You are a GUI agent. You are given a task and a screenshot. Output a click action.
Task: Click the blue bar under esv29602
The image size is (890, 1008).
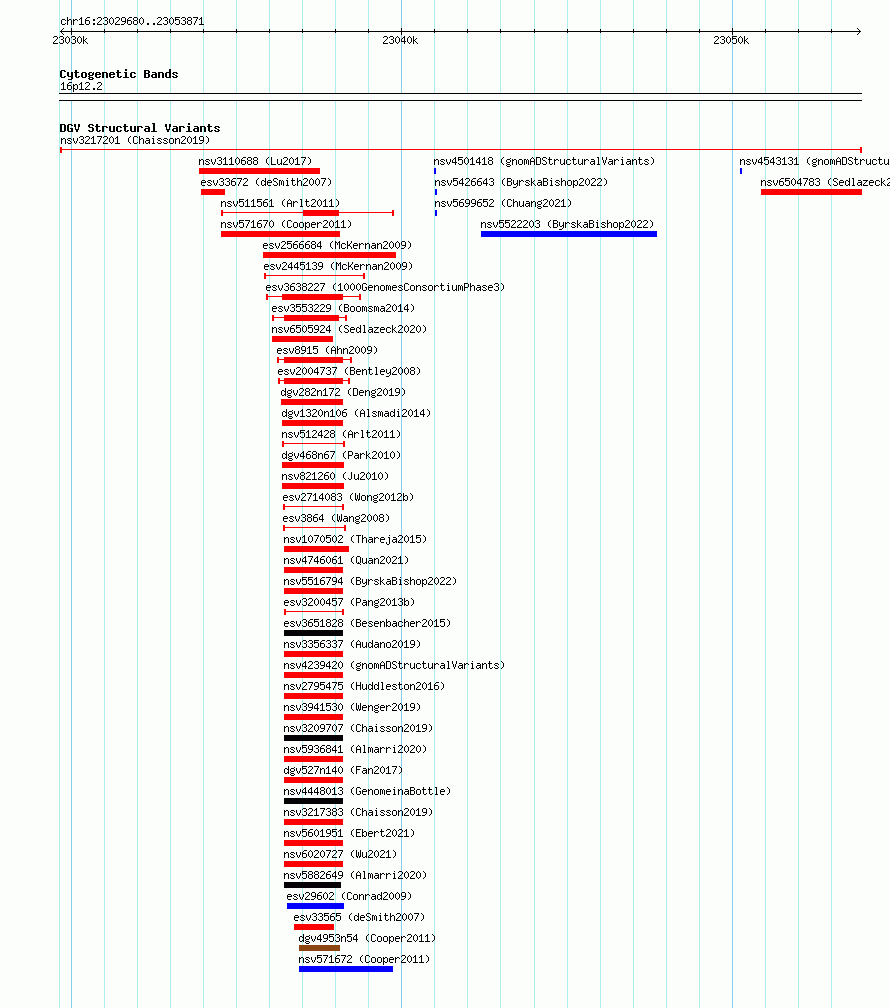pos(315,906)
